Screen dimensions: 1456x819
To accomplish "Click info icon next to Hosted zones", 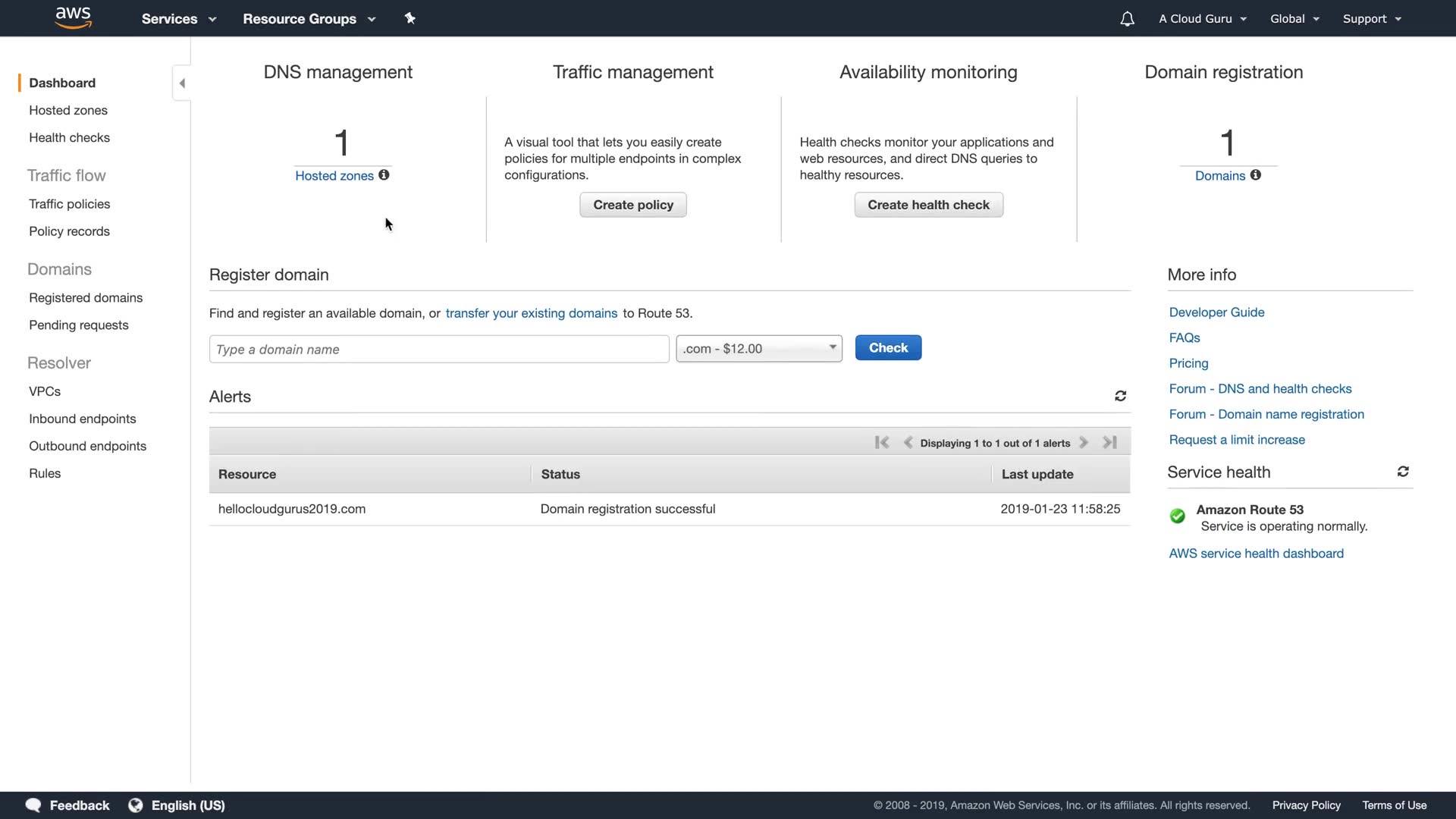I will click(x=384, y=175).
